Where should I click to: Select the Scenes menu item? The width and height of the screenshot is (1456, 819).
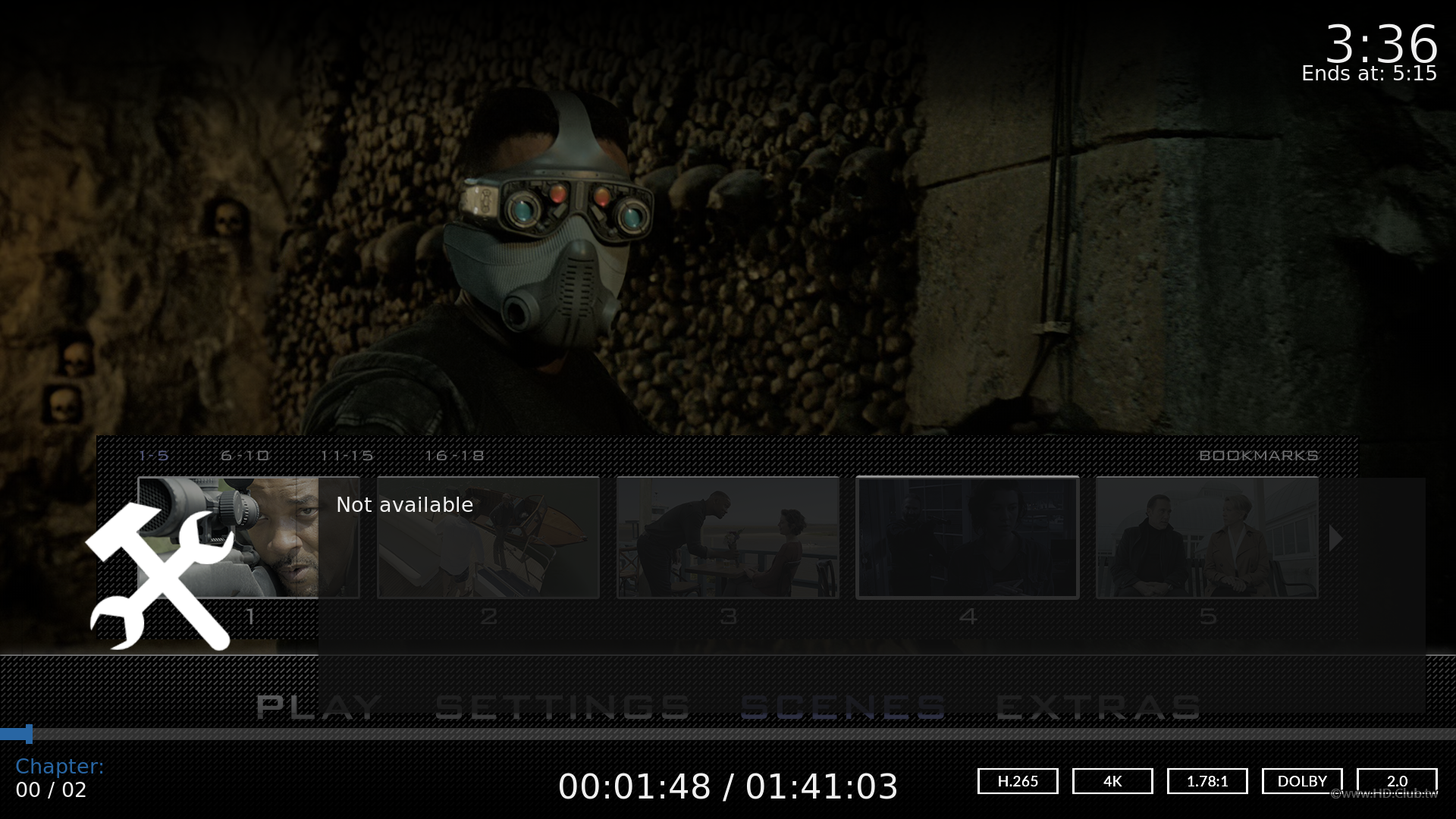tap(843, 707)
